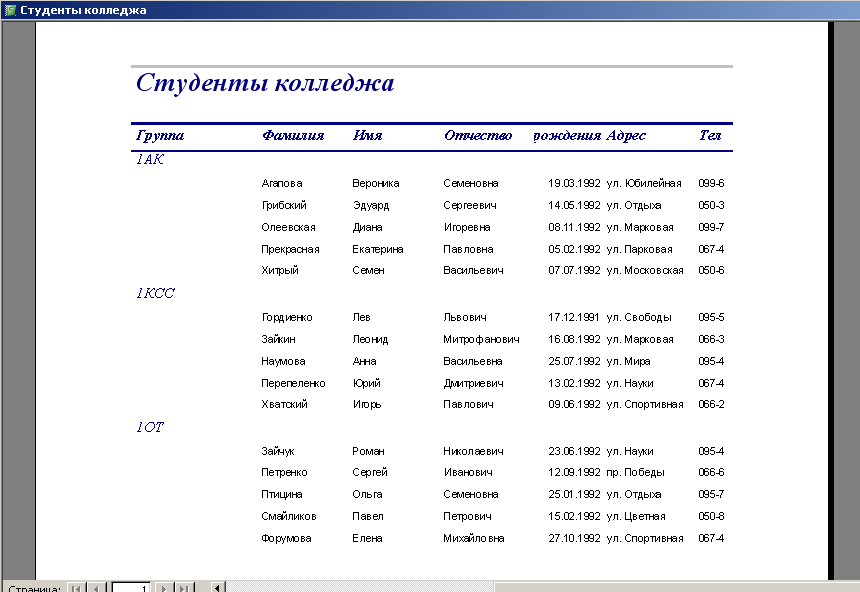Click the 'Студенты колледжа' window title bar

click(430, 10)
